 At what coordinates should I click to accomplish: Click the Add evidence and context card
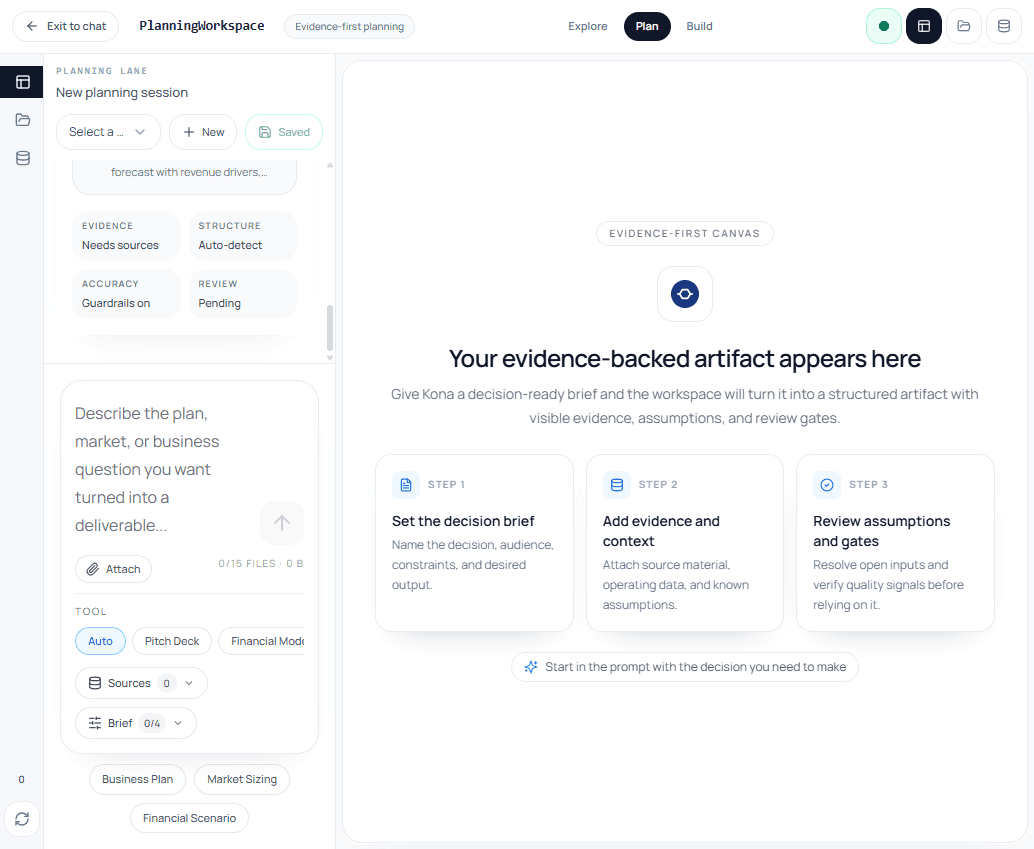684,543
